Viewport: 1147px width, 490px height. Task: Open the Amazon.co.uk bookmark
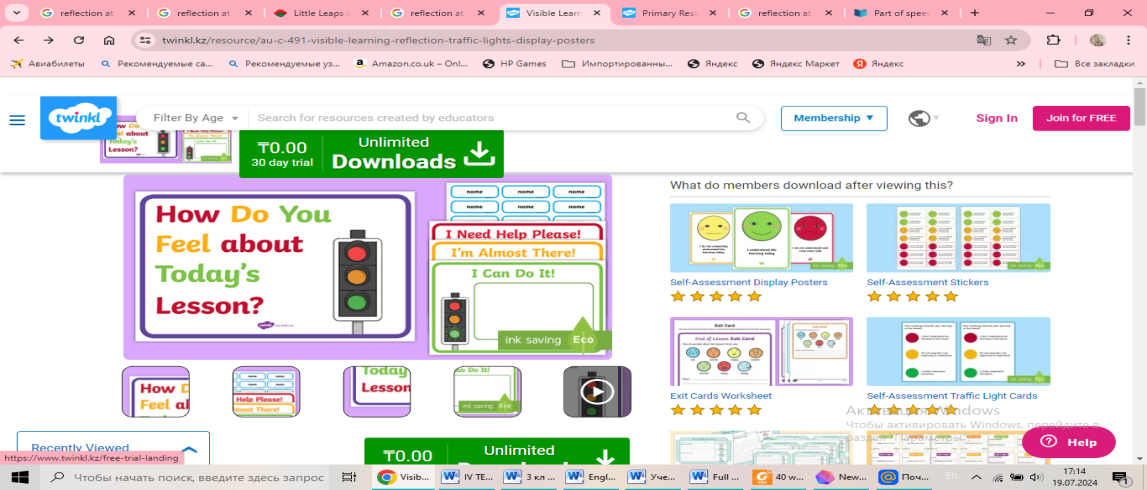pos(412,64)
